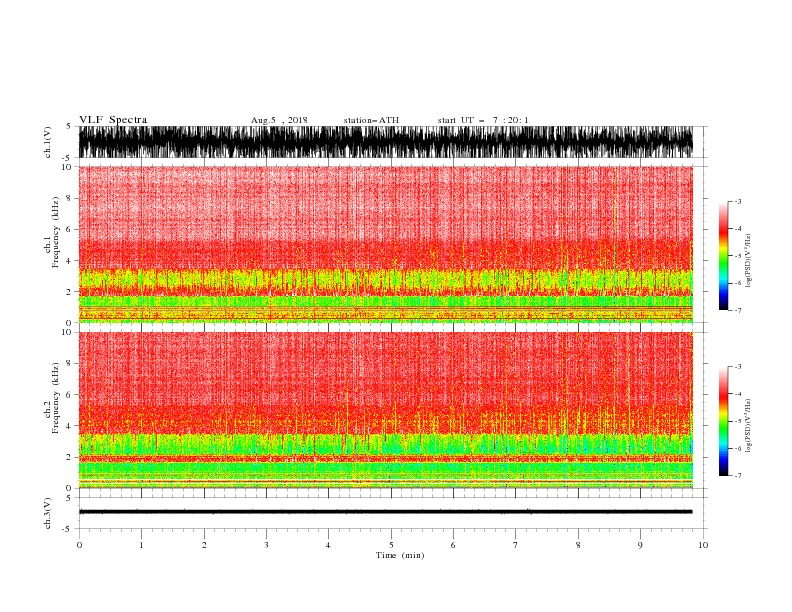Click the ch.1 spectrogram 2 kHz tick label
The width and height of the screenshot is (792, 612).
pyautogui.click(x=69, y=292)
